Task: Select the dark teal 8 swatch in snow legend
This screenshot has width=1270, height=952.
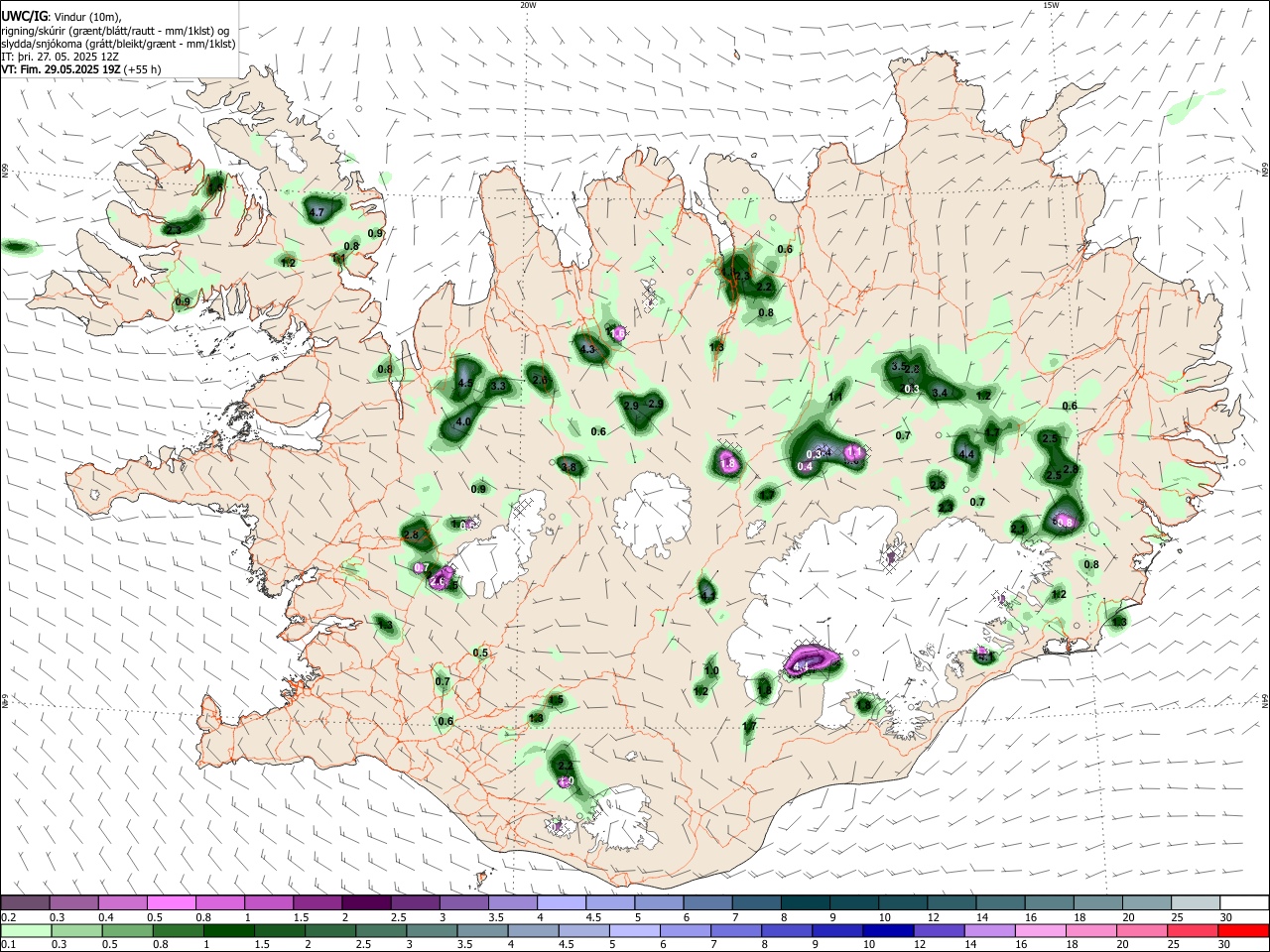Action: coord(805,902)
